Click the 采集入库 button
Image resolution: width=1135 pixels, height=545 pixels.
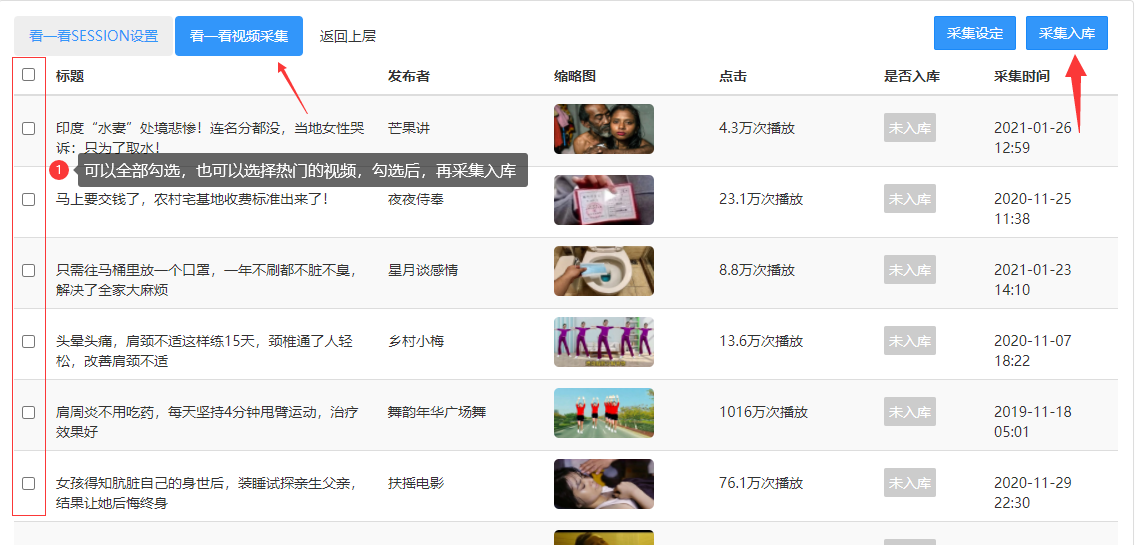[x=1067, y=33]
